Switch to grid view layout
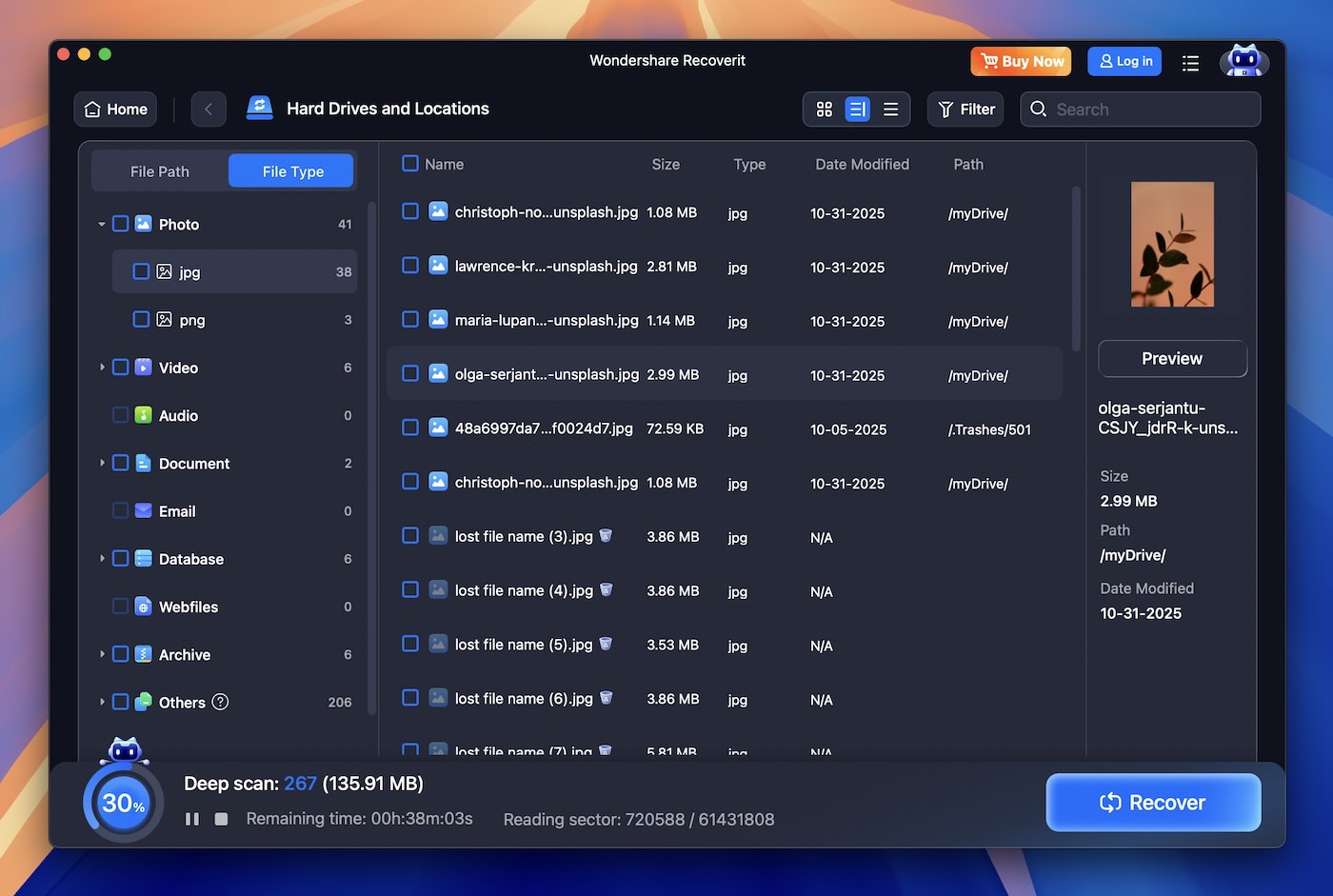 coord(825,109)
